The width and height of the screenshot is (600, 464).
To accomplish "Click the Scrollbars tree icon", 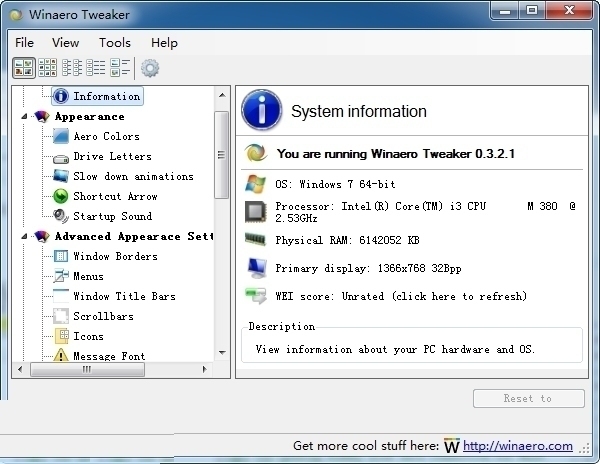I will (61, 316).
